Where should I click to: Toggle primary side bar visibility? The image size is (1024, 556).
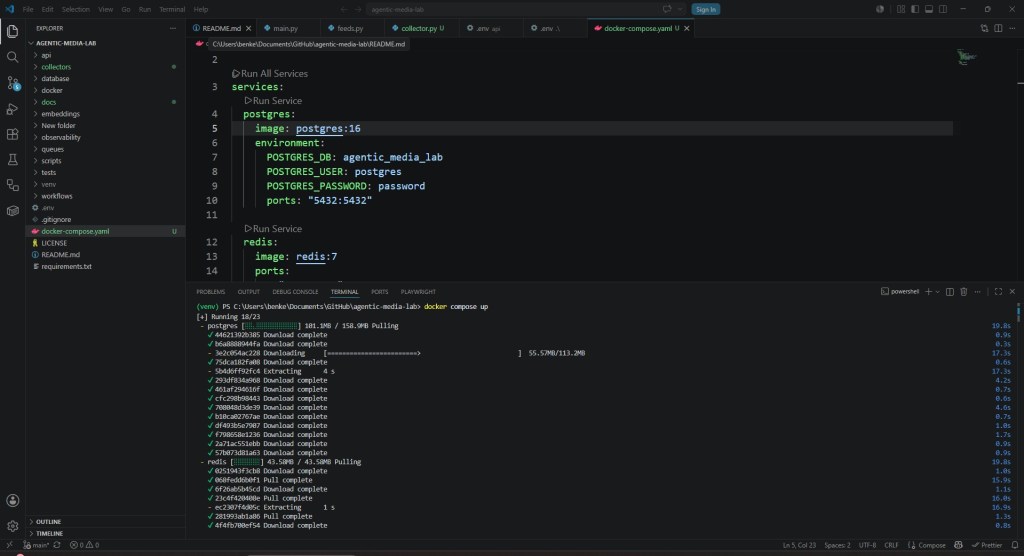tap(915, 9)
